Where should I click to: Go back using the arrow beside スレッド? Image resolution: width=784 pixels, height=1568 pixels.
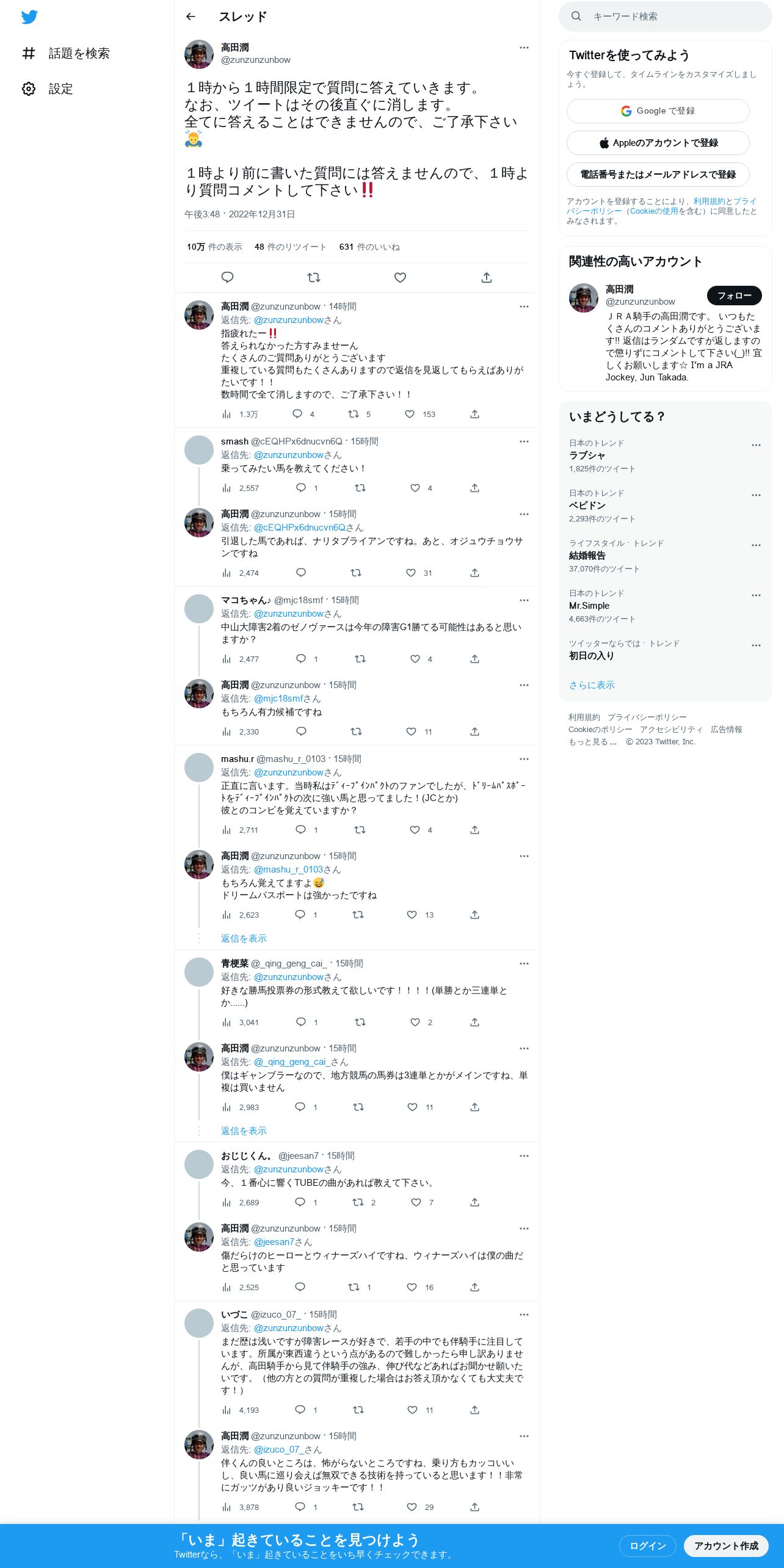tap(191, 16)
